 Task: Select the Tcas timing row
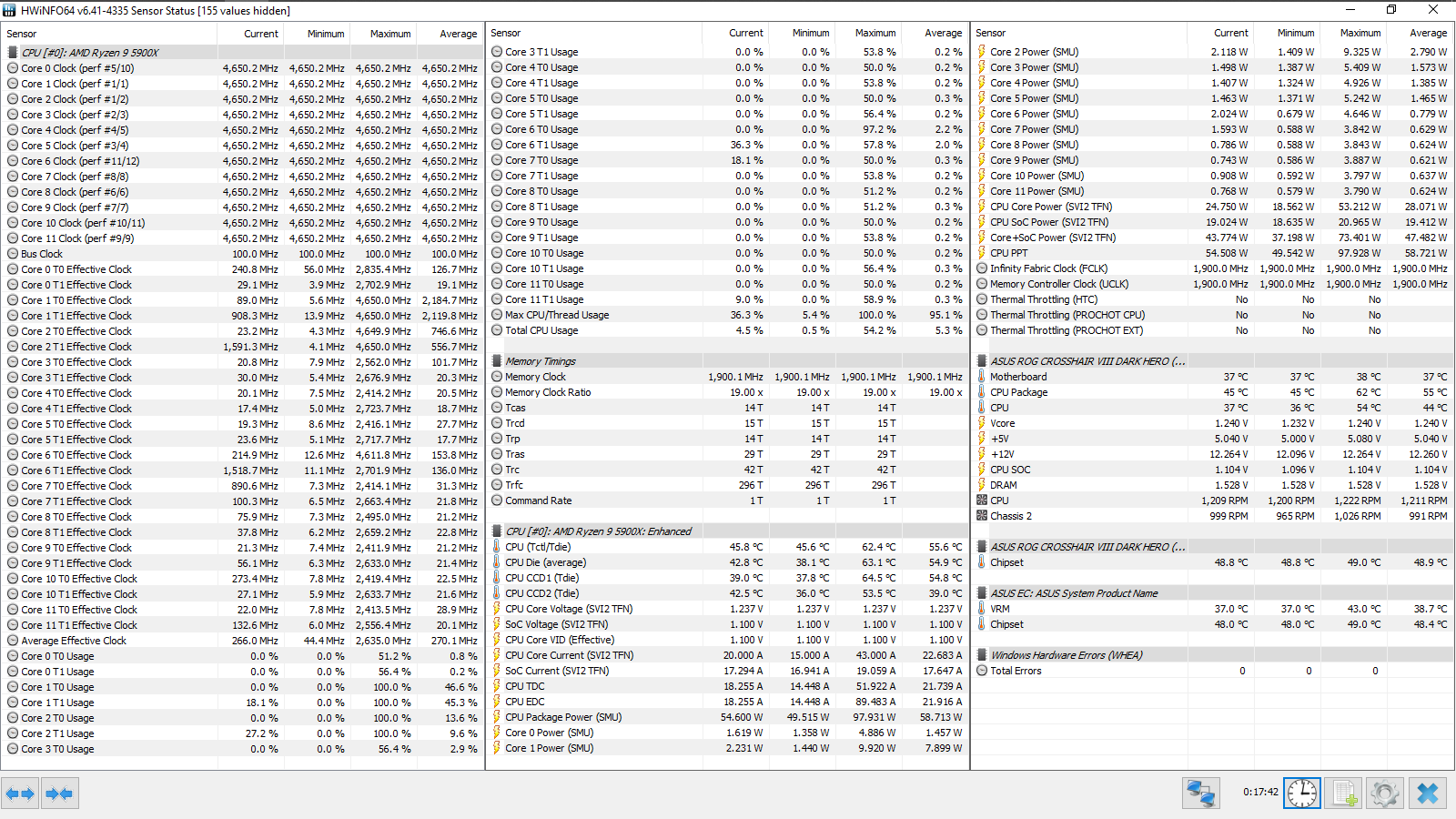[726, 408]
